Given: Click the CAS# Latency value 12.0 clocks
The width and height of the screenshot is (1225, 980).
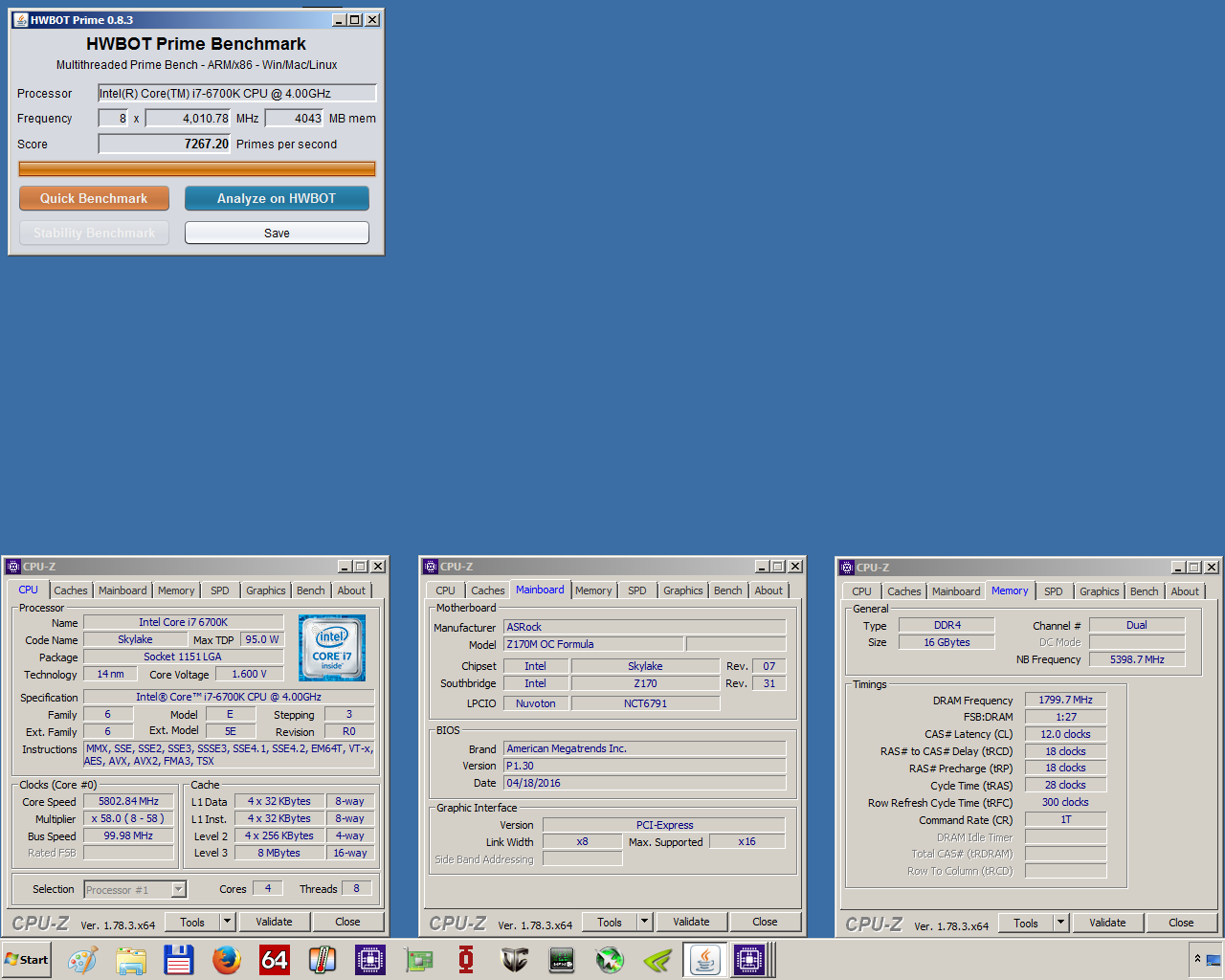Looking at the screenshot, I should pyautogui.click(x=1065, y=735).
